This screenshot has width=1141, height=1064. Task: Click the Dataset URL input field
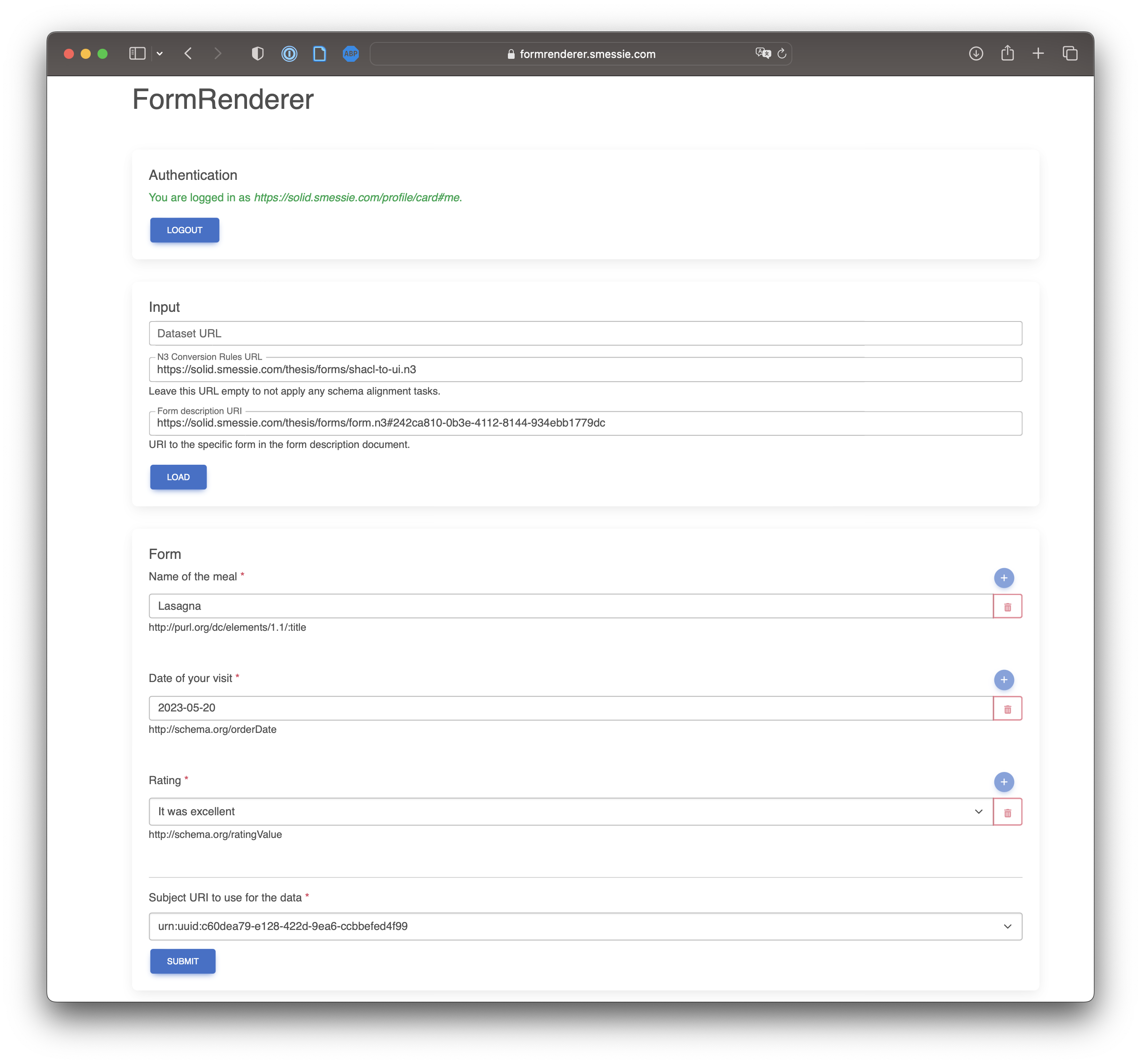(585, 333)
